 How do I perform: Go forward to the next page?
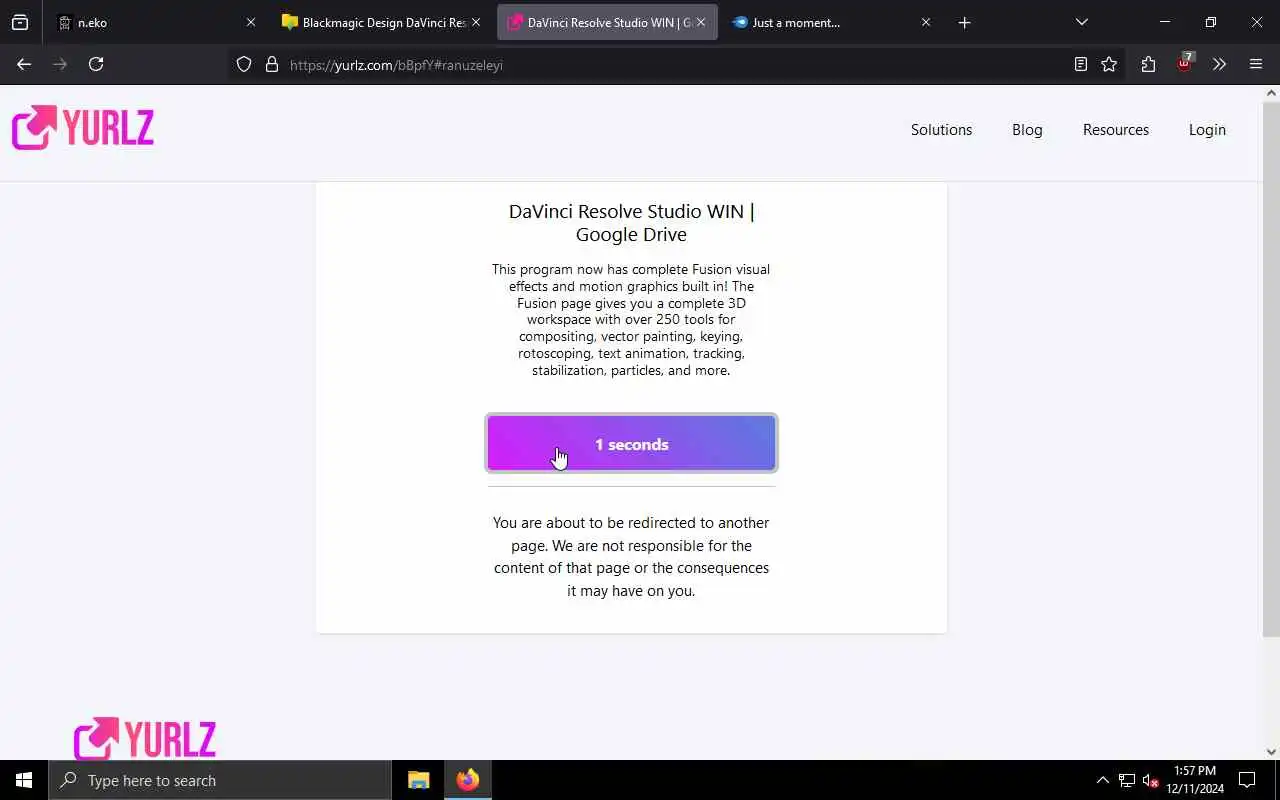tap(60, 64)
